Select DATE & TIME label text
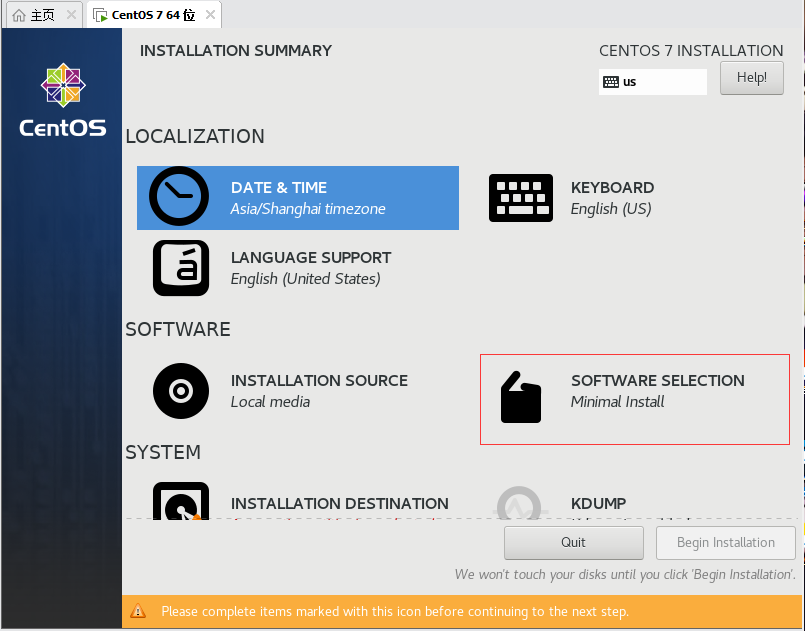805x631 pixels. [279, 188]
